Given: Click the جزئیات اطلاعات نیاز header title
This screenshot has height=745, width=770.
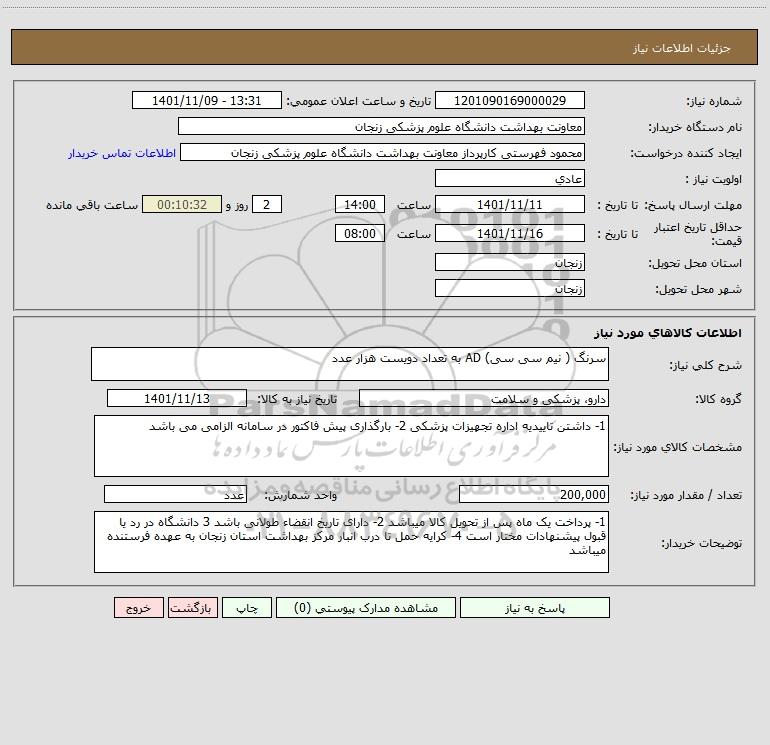Looking at the screenshot, I should click(682, 48).
